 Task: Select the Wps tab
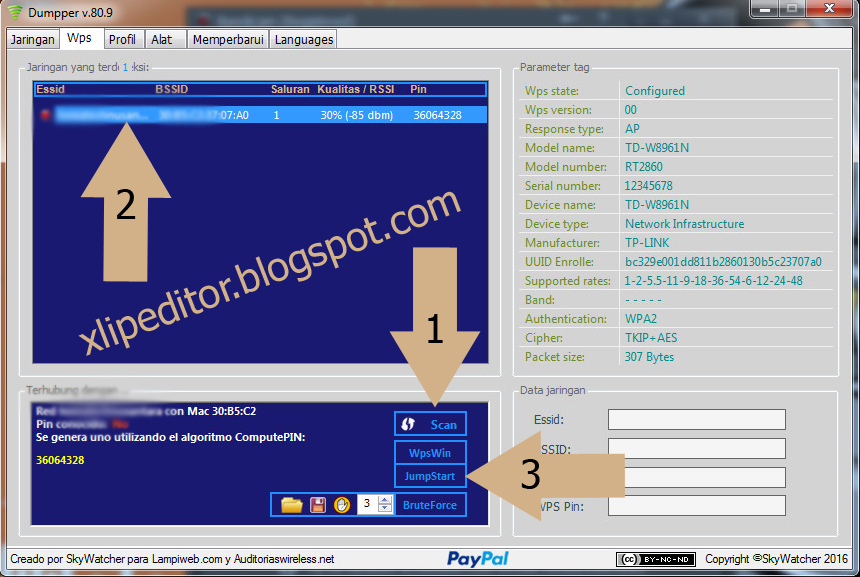click(80, 38)
